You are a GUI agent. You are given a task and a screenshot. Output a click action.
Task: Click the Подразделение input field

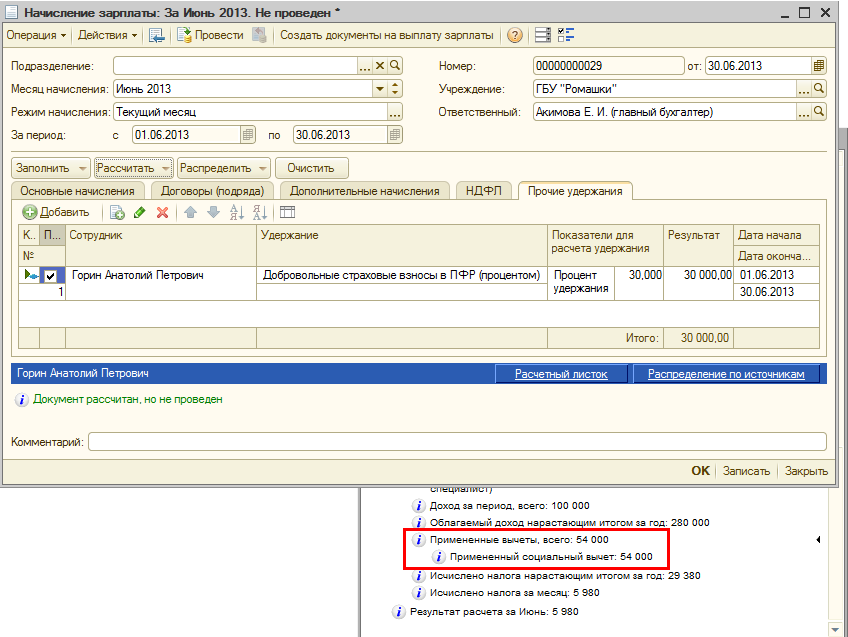(x=235, y=66)
